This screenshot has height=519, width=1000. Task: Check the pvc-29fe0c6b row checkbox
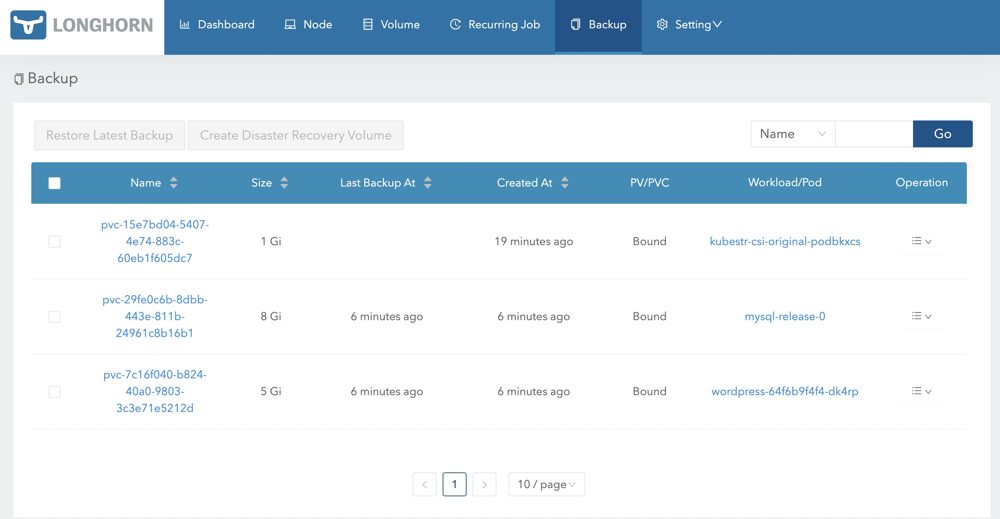(x=55, y=317)
